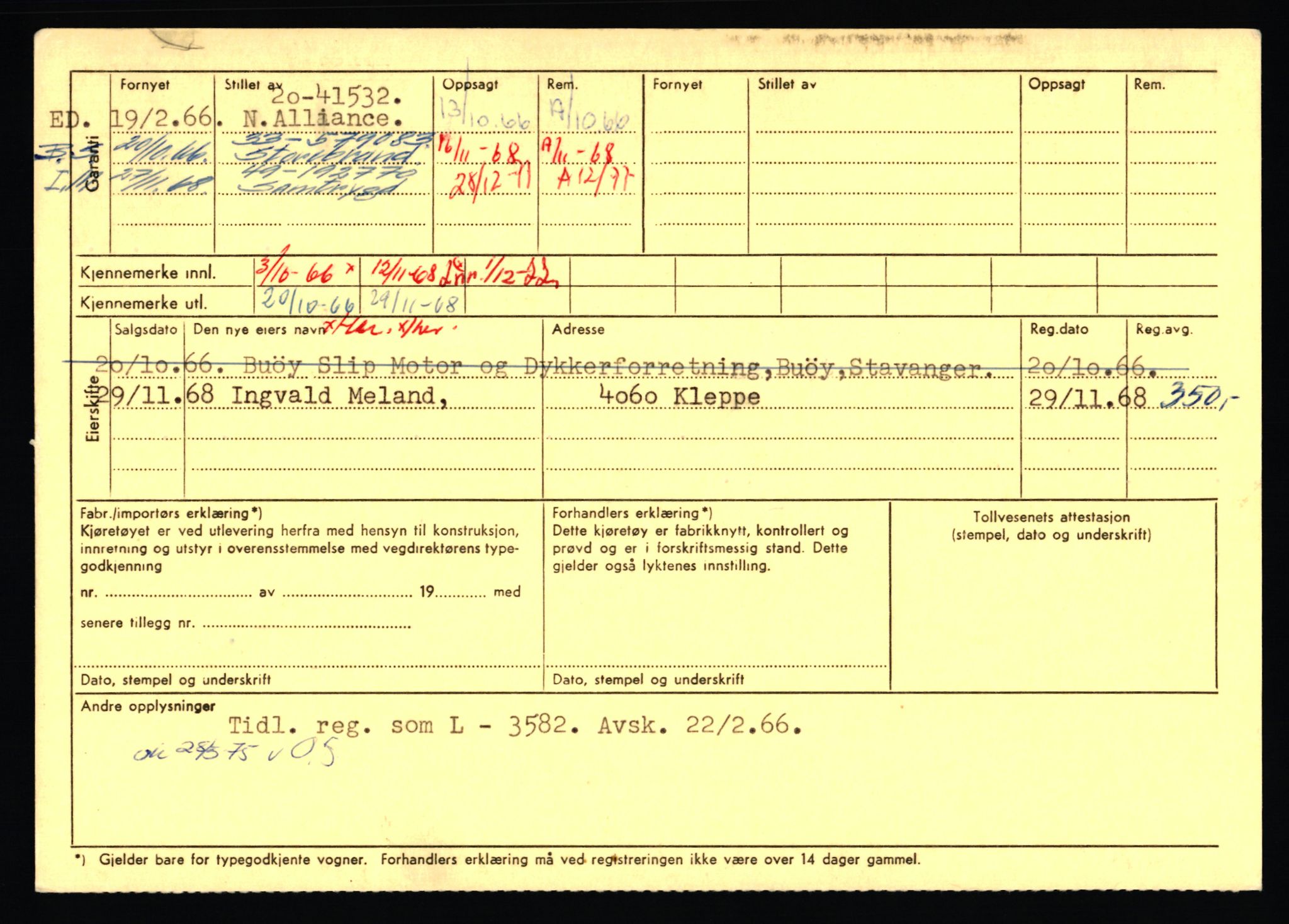The height and width of the screenshot is (924, 1289).
Task: Click the Kjennemerke utl. label
Action: 143,303
